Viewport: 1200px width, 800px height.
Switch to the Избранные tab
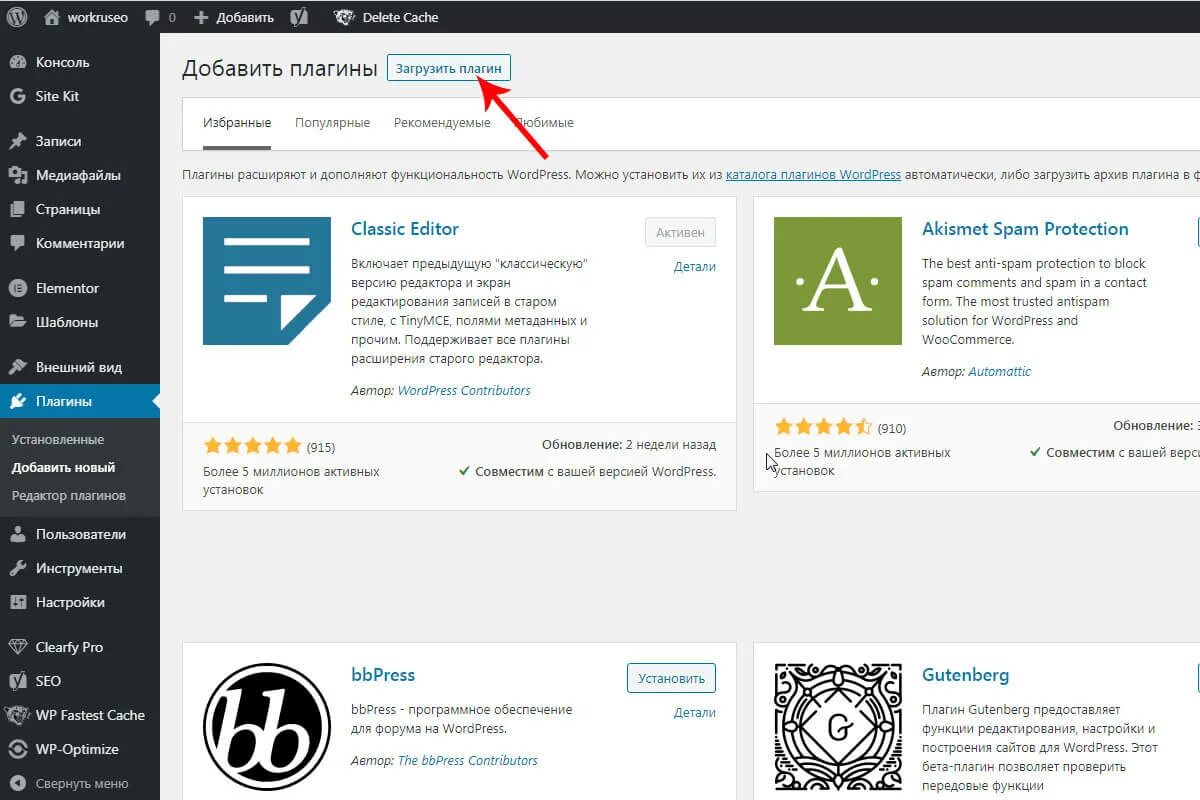pyautogui.click(x=237, y=123)
